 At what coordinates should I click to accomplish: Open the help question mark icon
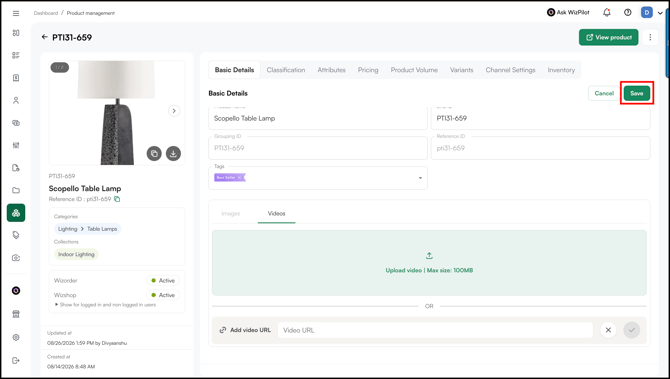(628, 13)
